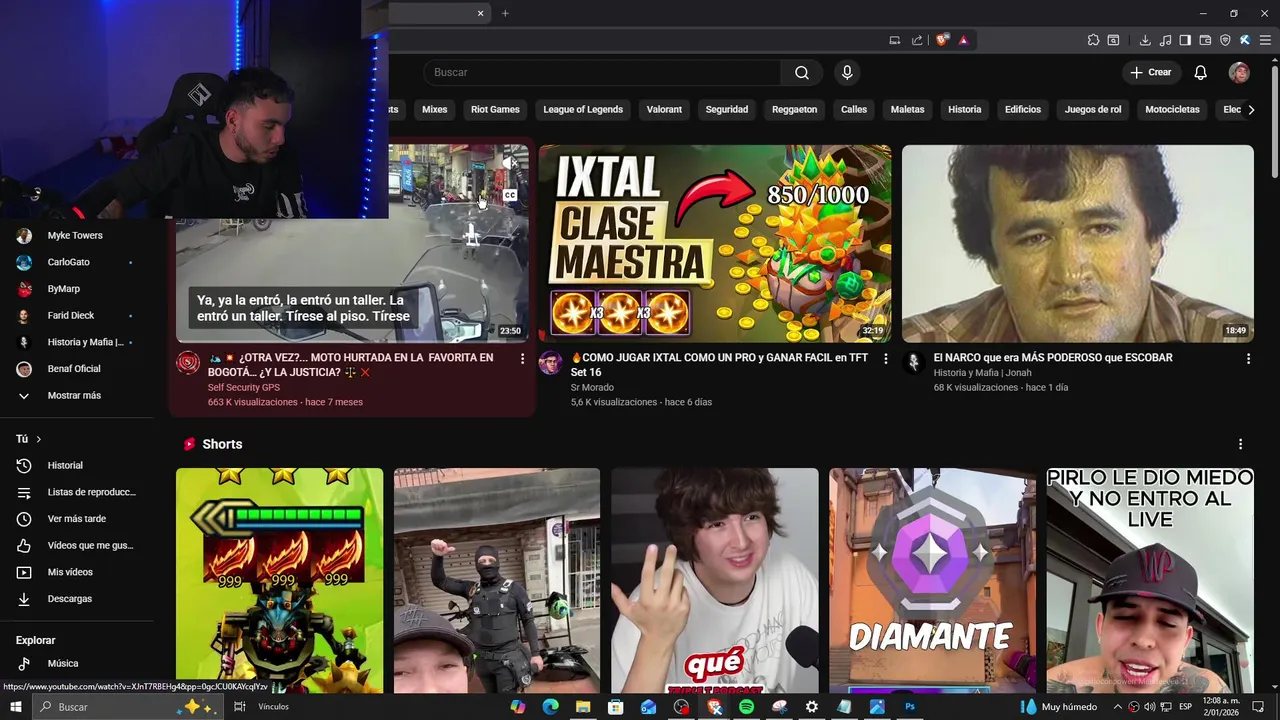
Task: Open options for Moto Hurtada video
Action: [x=522, y=358]
